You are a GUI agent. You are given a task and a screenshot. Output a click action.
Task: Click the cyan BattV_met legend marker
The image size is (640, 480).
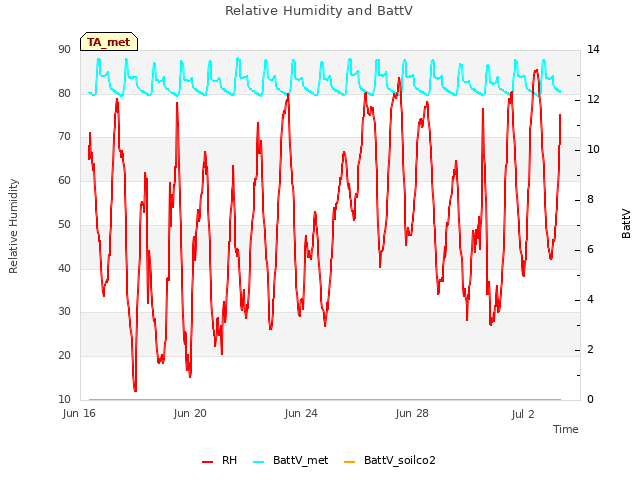pos(258,462)
